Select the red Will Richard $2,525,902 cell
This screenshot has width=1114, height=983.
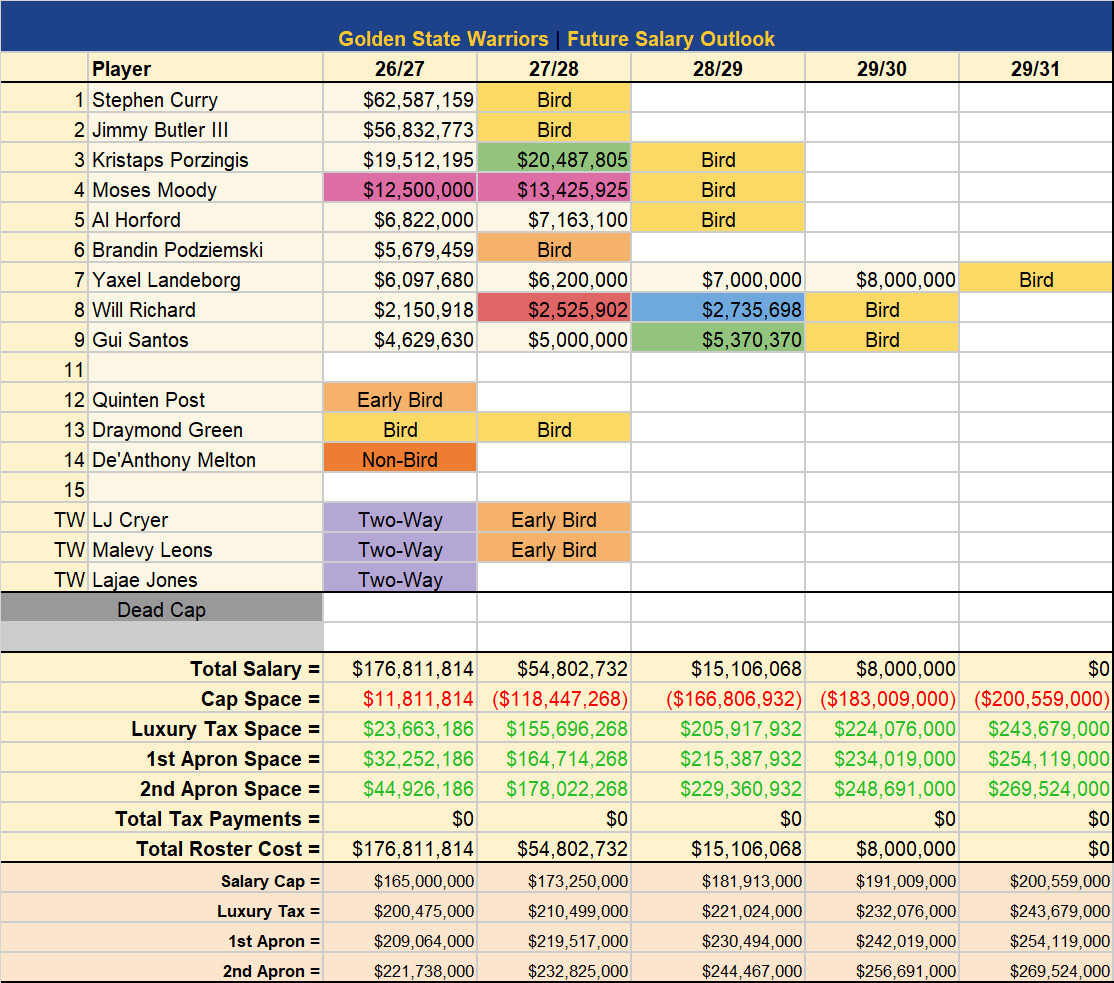[553, 309]
